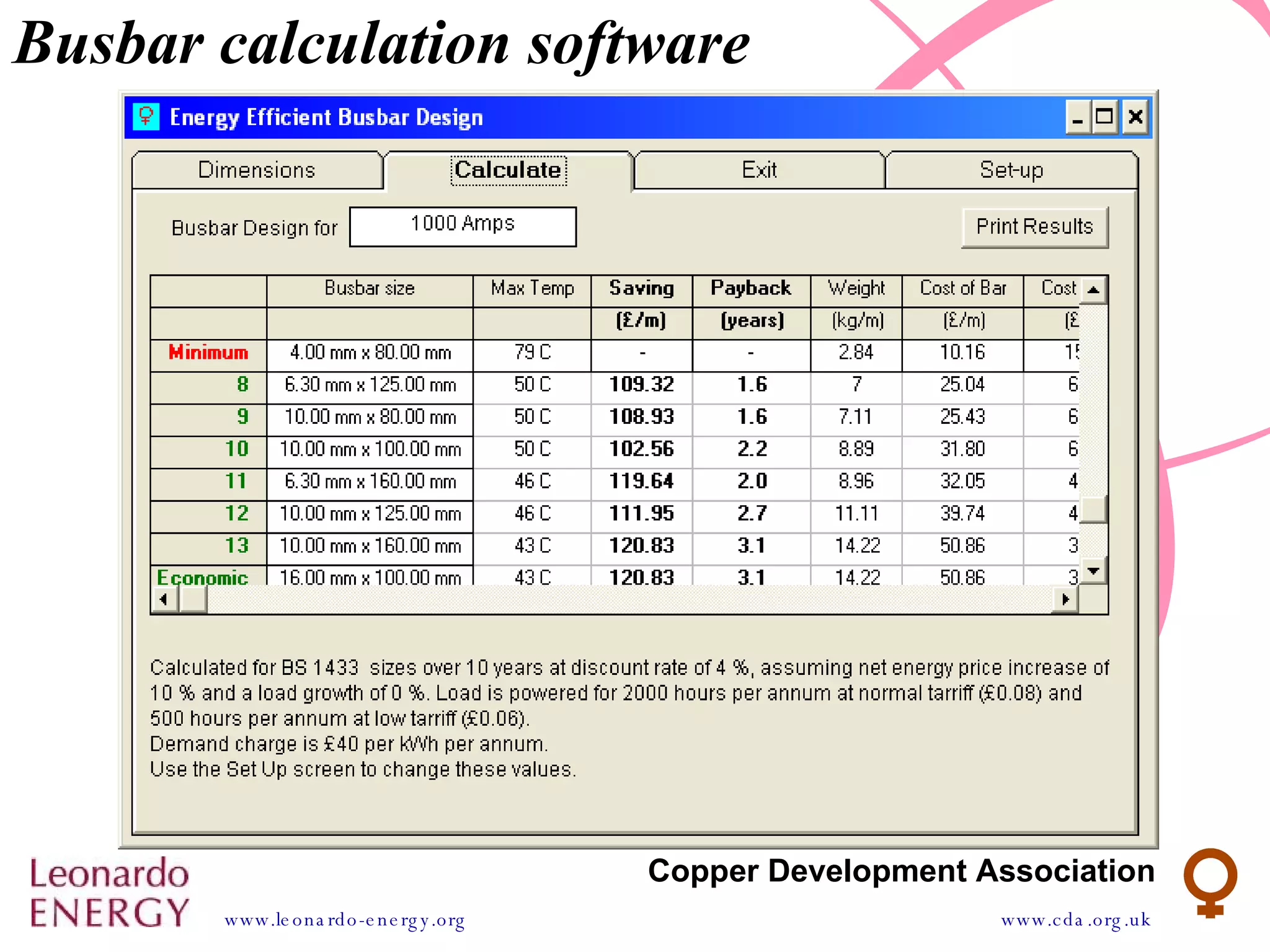
Task: Click the table's scroll up arrow
Action: [x=1094, y=290]
